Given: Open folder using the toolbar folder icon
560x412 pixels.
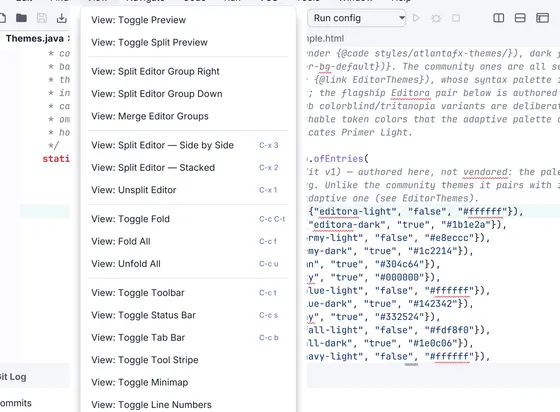Looking at the screenshot, I should tap(21, 18).
